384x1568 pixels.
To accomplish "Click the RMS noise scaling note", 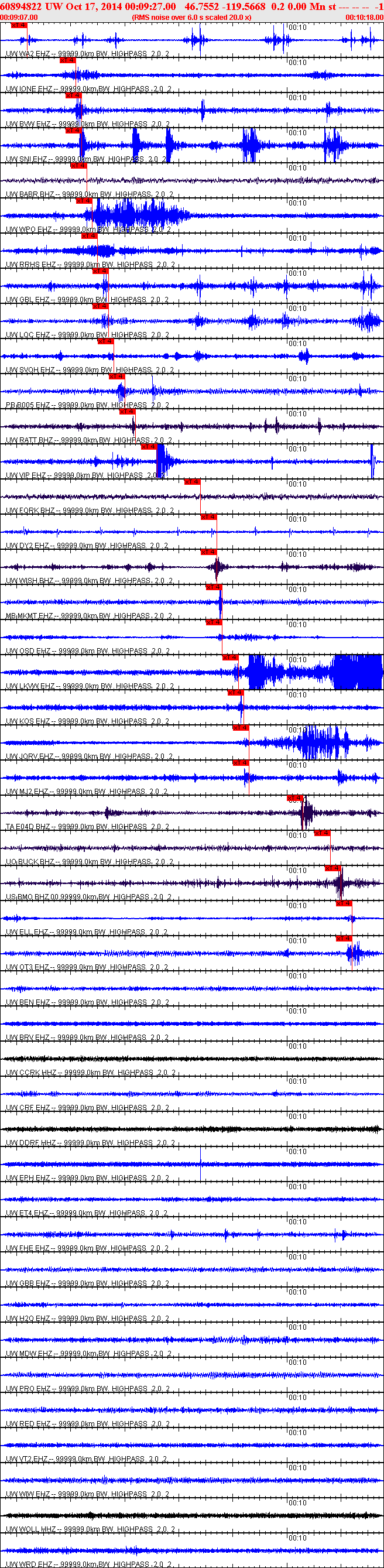I will click(x=191, y=17).
